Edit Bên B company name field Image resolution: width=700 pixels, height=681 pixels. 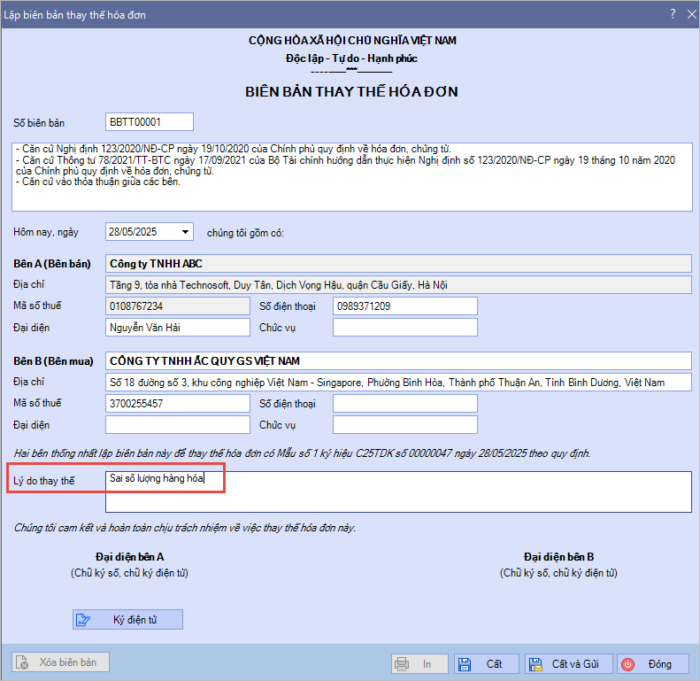click(397, 360)
